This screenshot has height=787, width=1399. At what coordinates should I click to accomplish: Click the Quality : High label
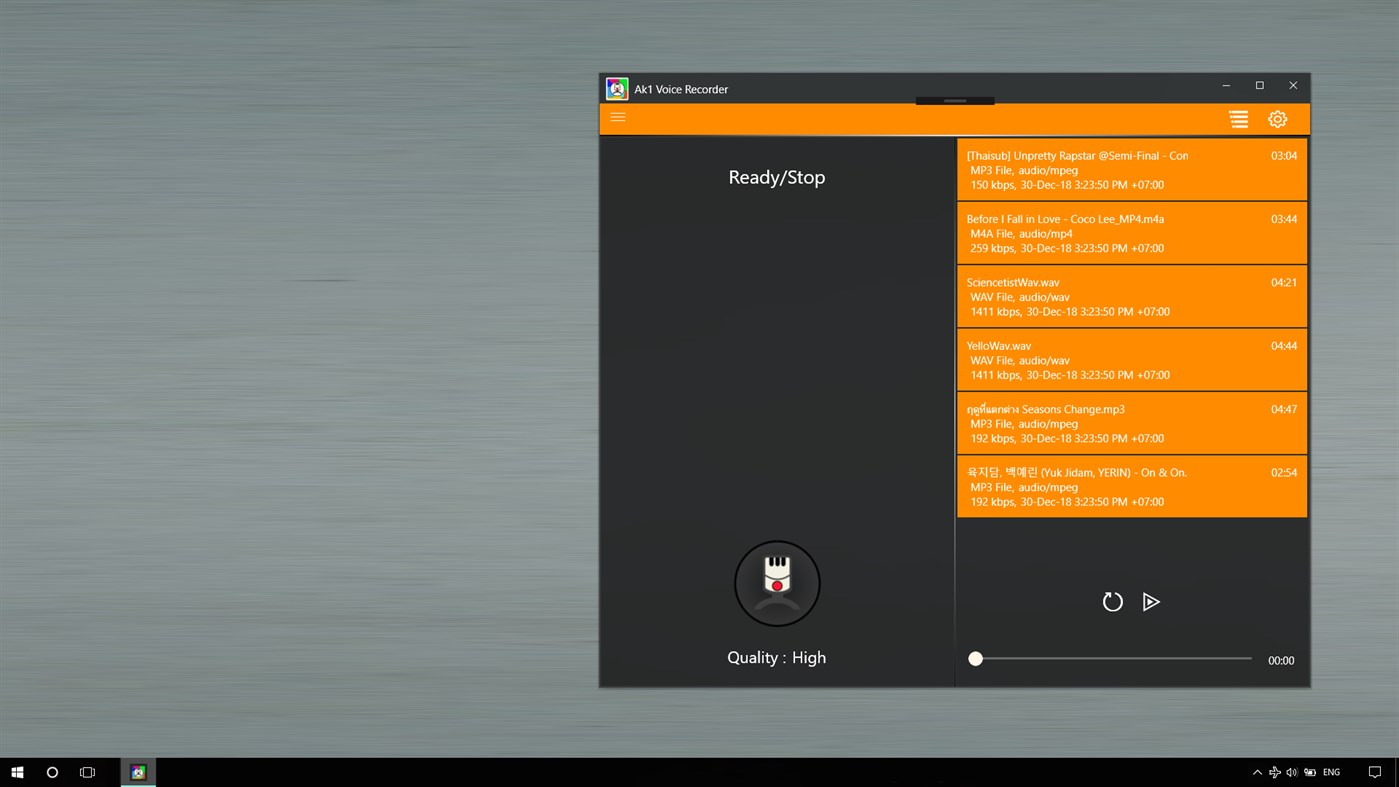[776, 657]
